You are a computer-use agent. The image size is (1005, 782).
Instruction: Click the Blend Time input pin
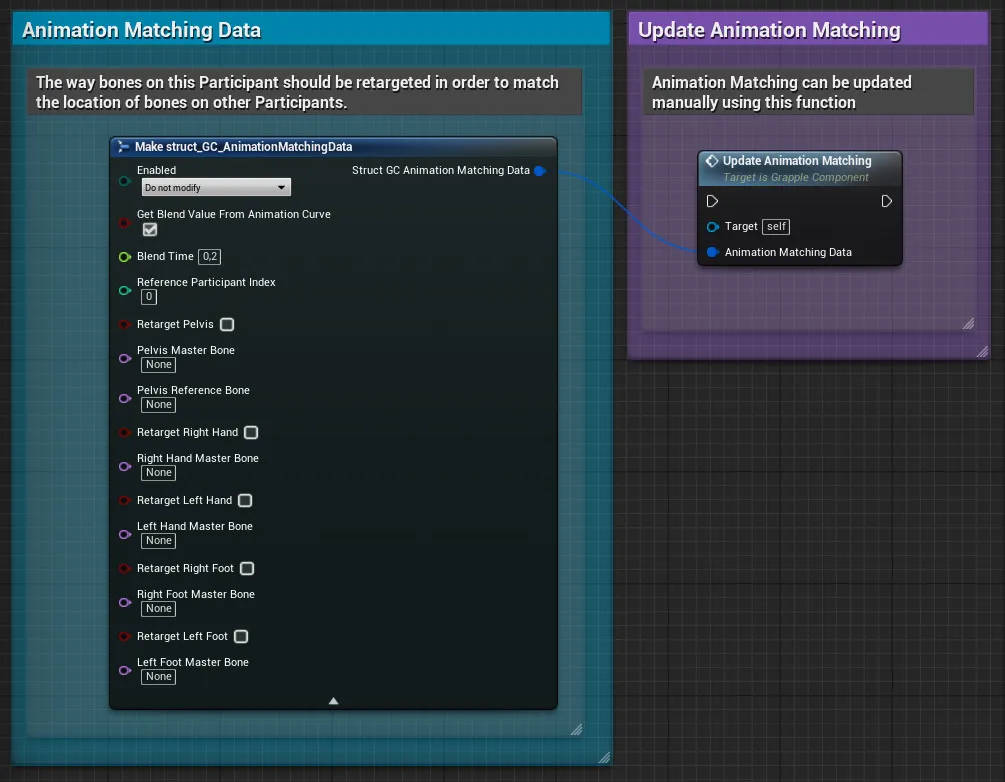click(125, 257)
